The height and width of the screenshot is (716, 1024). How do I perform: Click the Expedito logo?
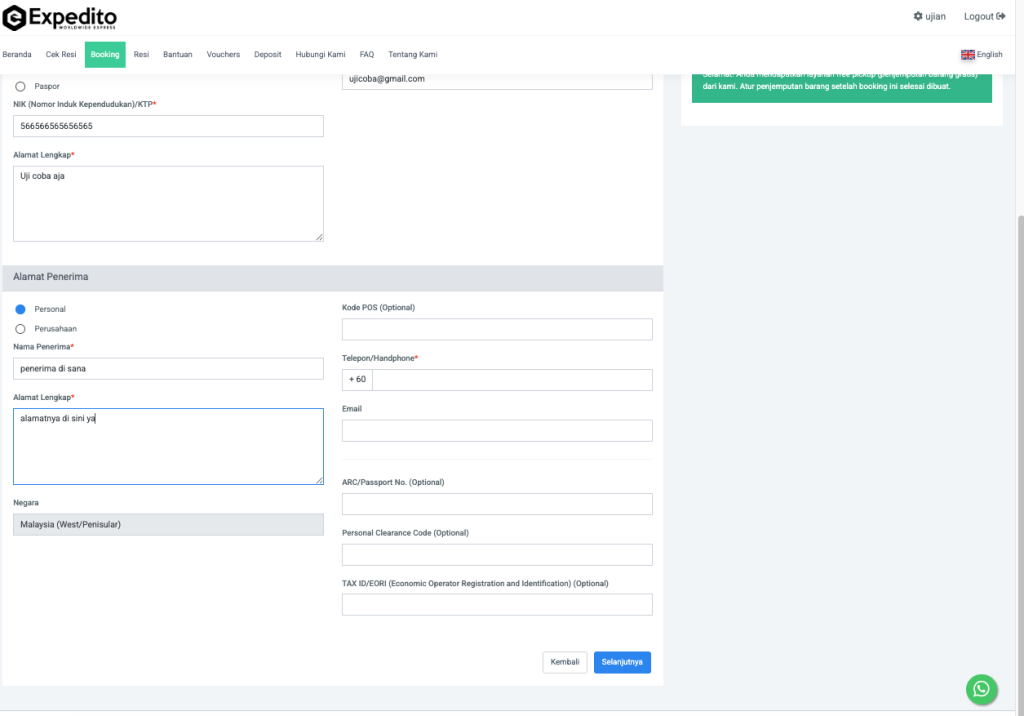[60, 17]
